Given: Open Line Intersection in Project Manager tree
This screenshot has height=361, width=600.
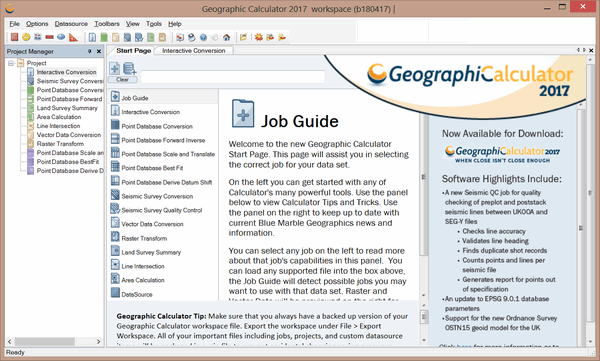Looking at the screenshot, I should [58, 126].
